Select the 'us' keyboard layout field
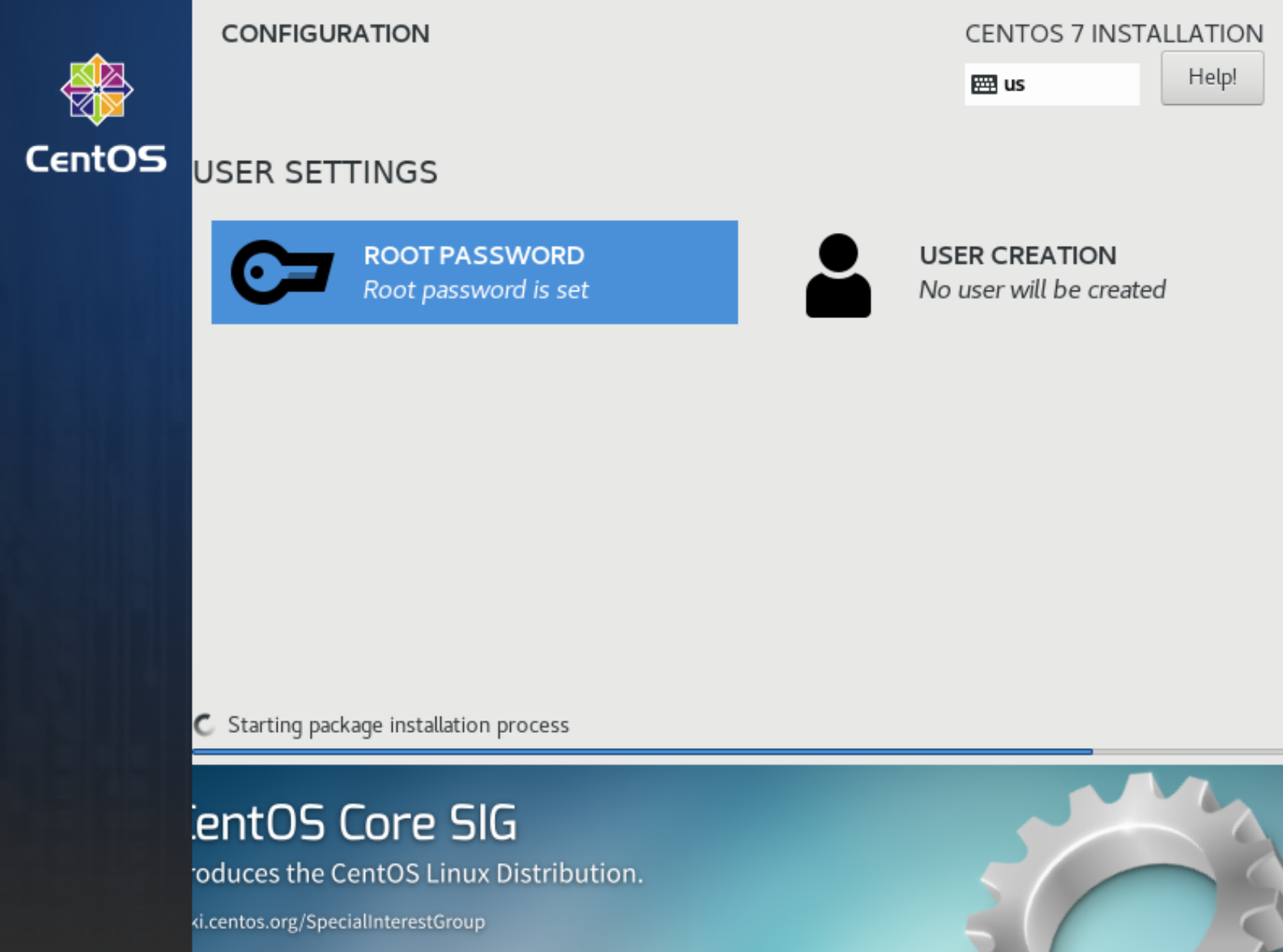 point(1051,84)
